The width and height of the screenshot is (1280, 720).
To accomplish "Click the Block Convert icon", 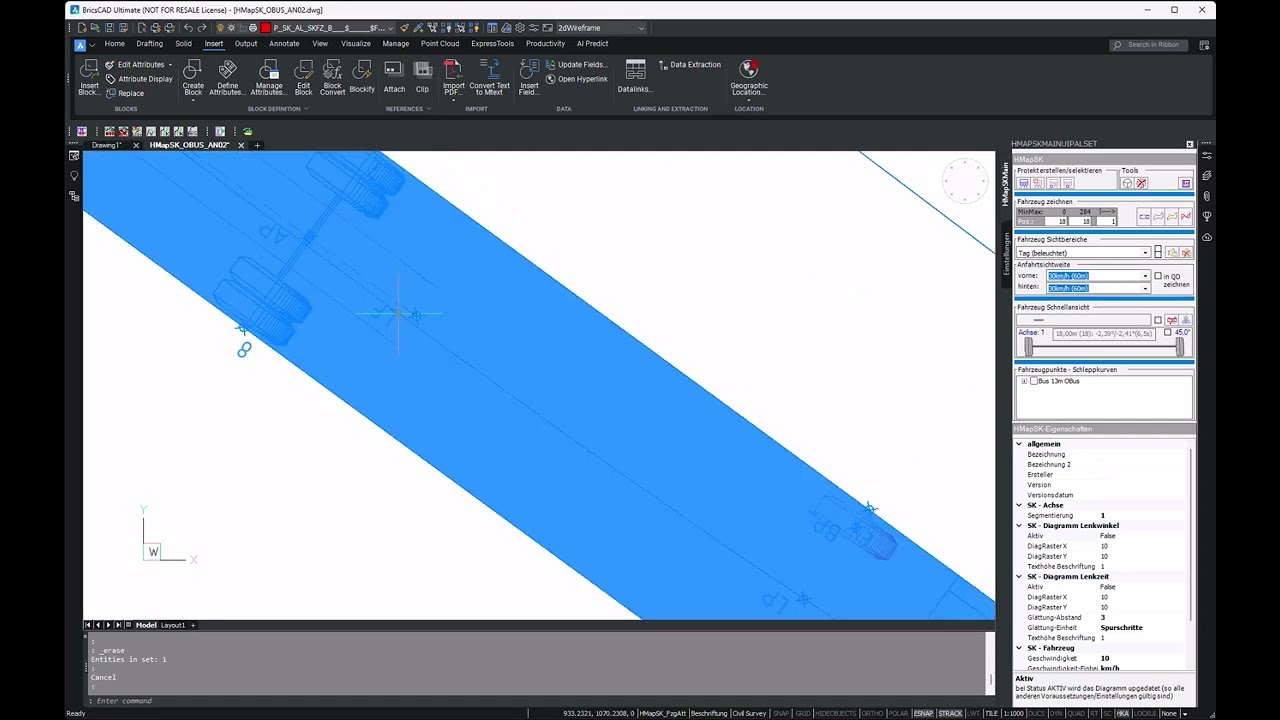I will tap(332, 69).
